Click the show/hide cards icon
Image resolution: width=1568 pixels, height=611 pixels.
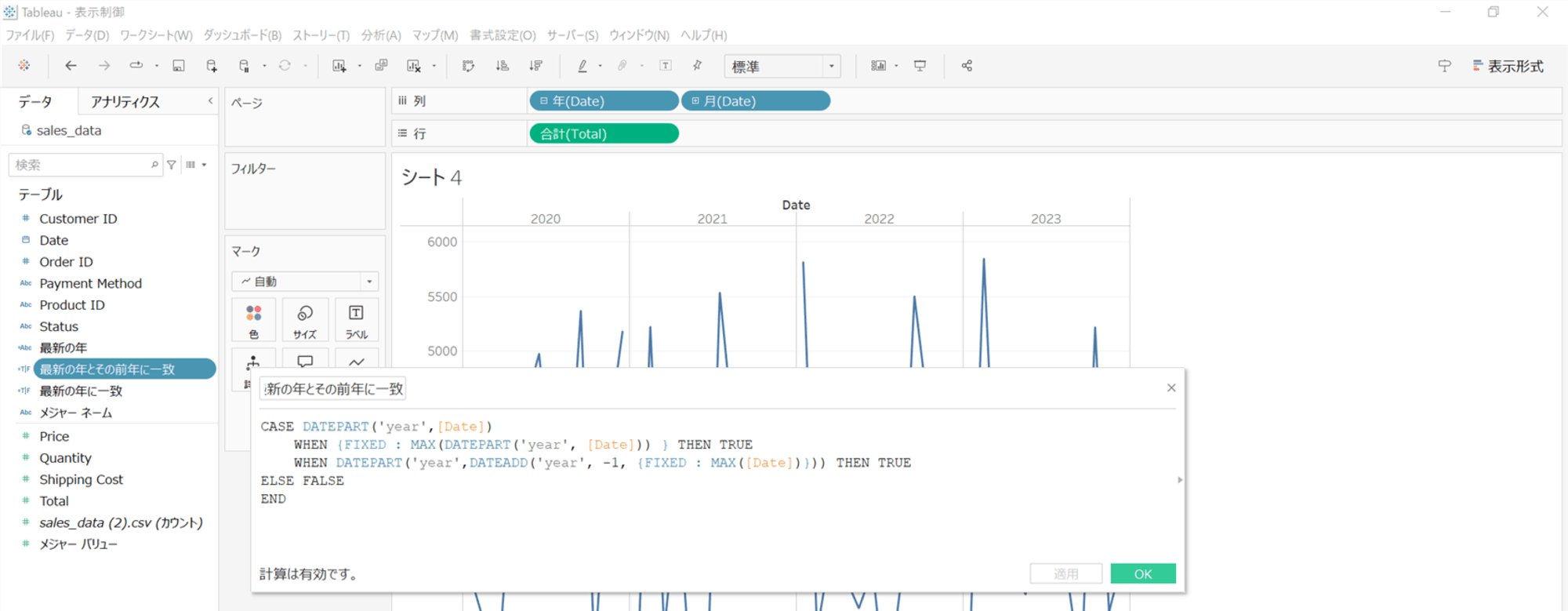pyautogui.click(x=879, y=66)
